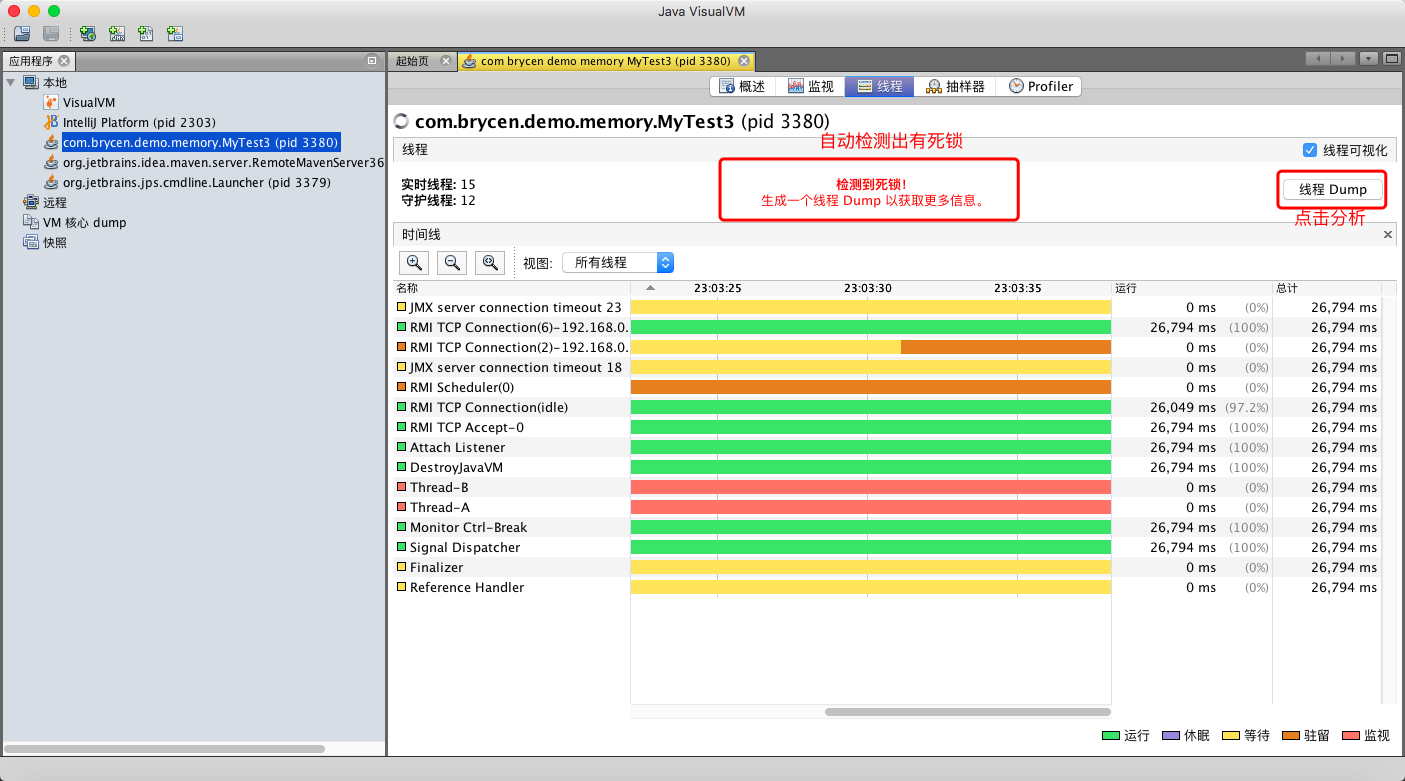Image resolution: width=1405 pixels, height=781 pixels.
Task: Click the zoom-to-fit timeline magnifier icon
Action: [490, 262]
